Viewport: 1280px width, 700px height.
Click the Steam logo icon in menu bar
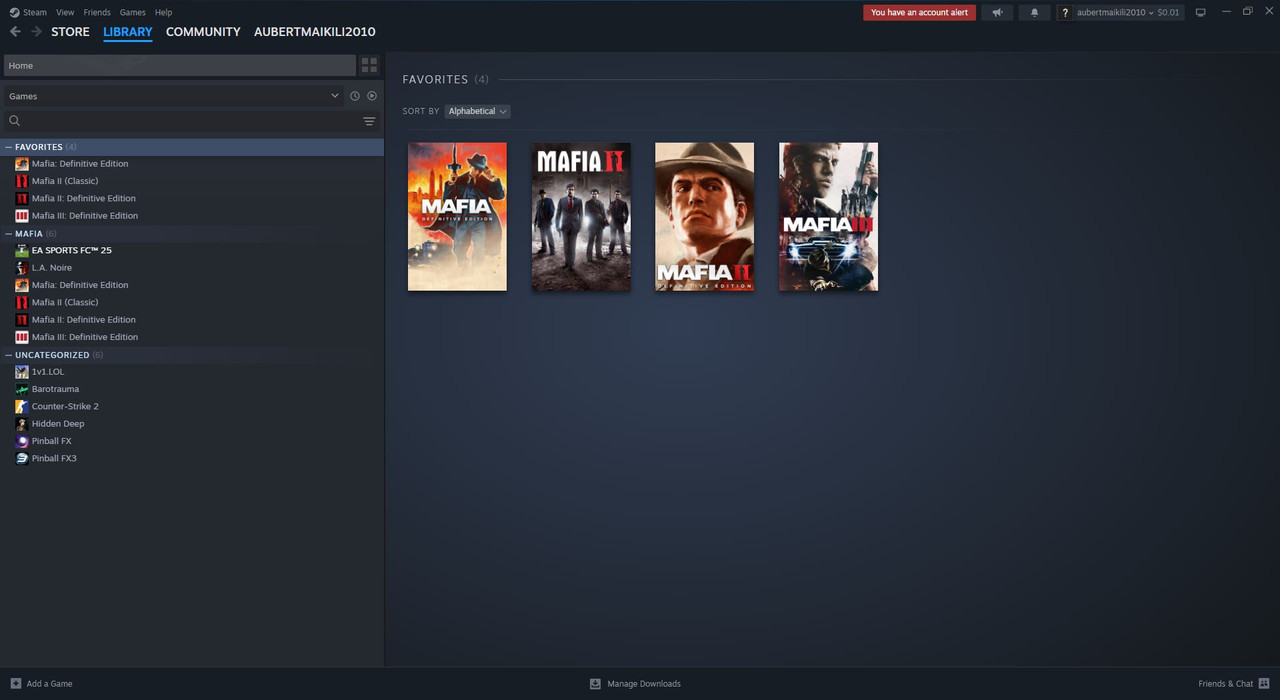pyautogui.click(x=14, y=12)
